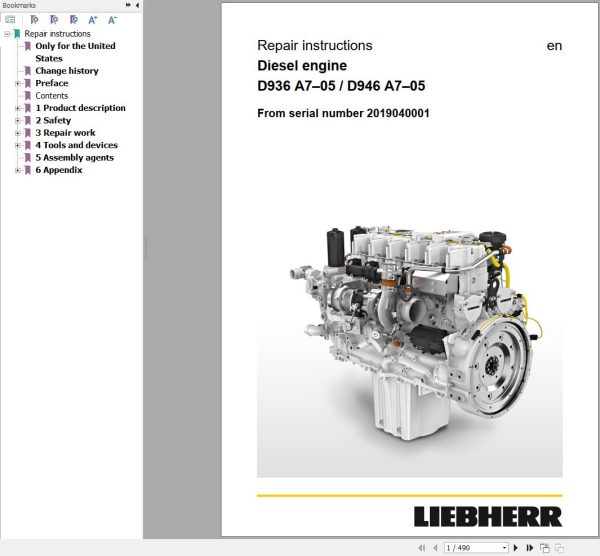600x556 pixels.
Task: Click the previous view icon in status bar
Action: point(545,548)
